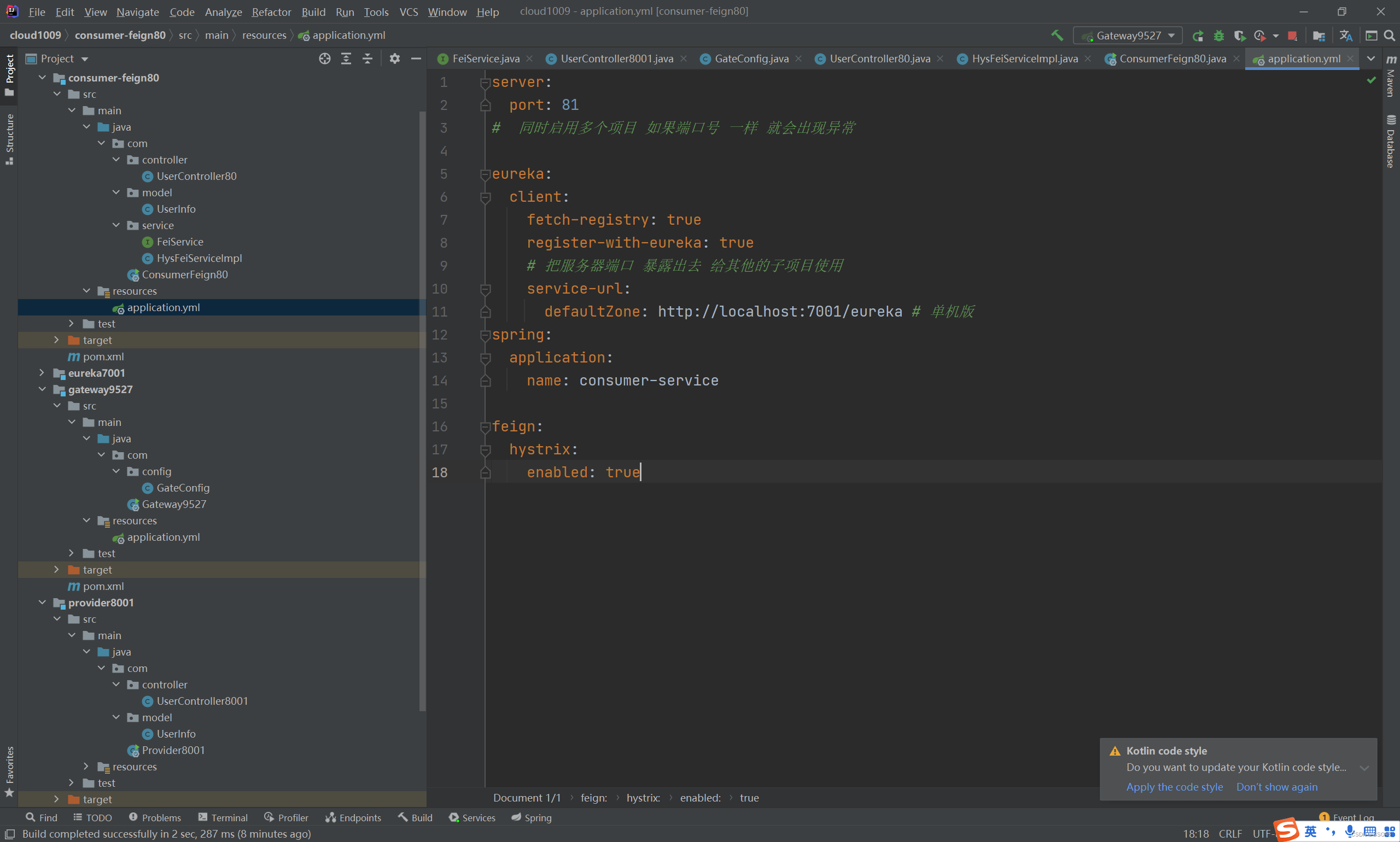Open Structure tool window sidebar

pos(9,139)
